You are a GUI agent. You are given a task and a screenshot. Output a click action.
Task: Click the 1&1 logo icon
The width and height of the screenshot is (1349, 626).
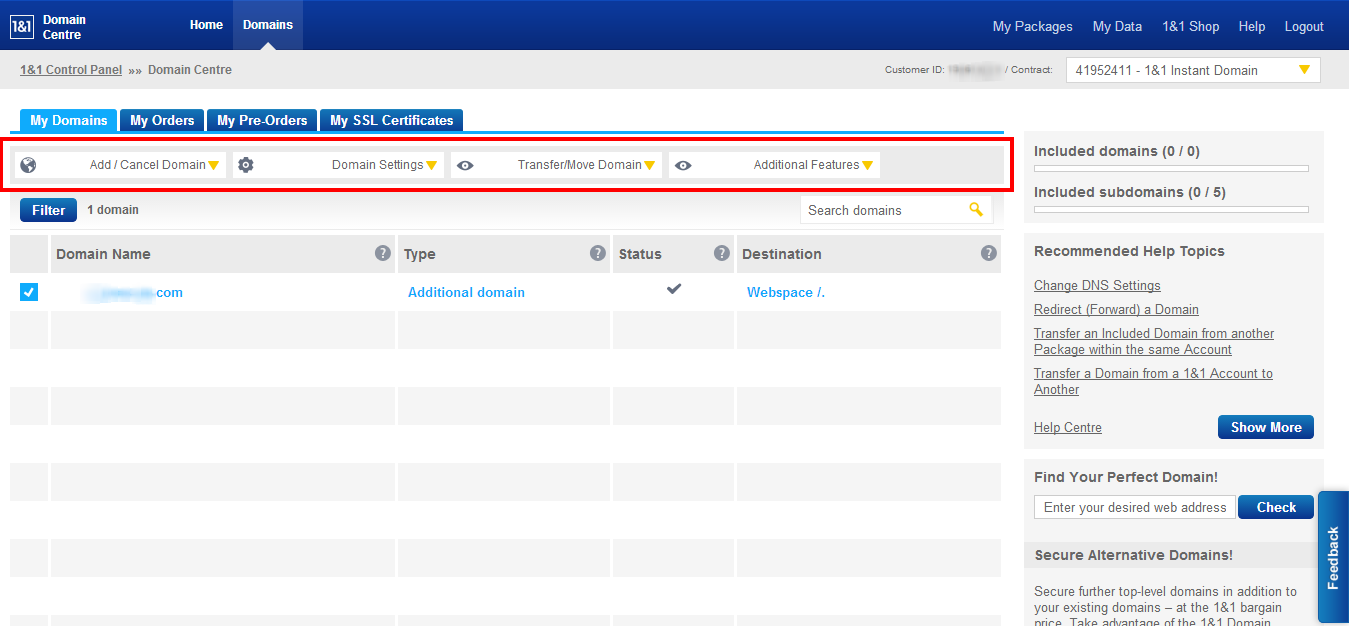pos(22,27)
